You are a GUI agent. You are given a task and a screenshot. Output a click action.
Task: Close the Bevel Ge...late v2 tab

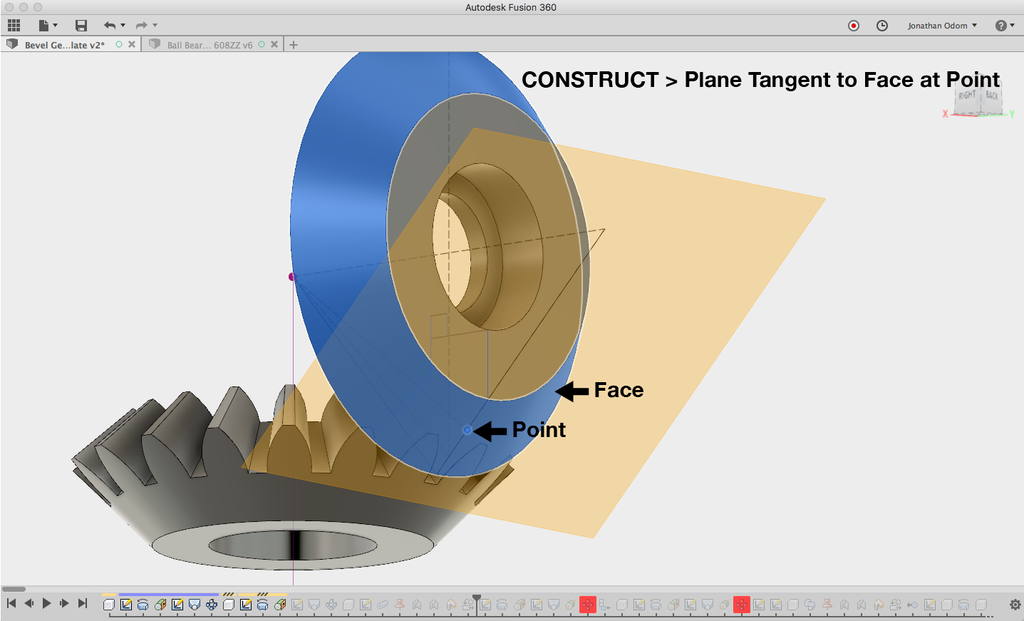(132, 44)
